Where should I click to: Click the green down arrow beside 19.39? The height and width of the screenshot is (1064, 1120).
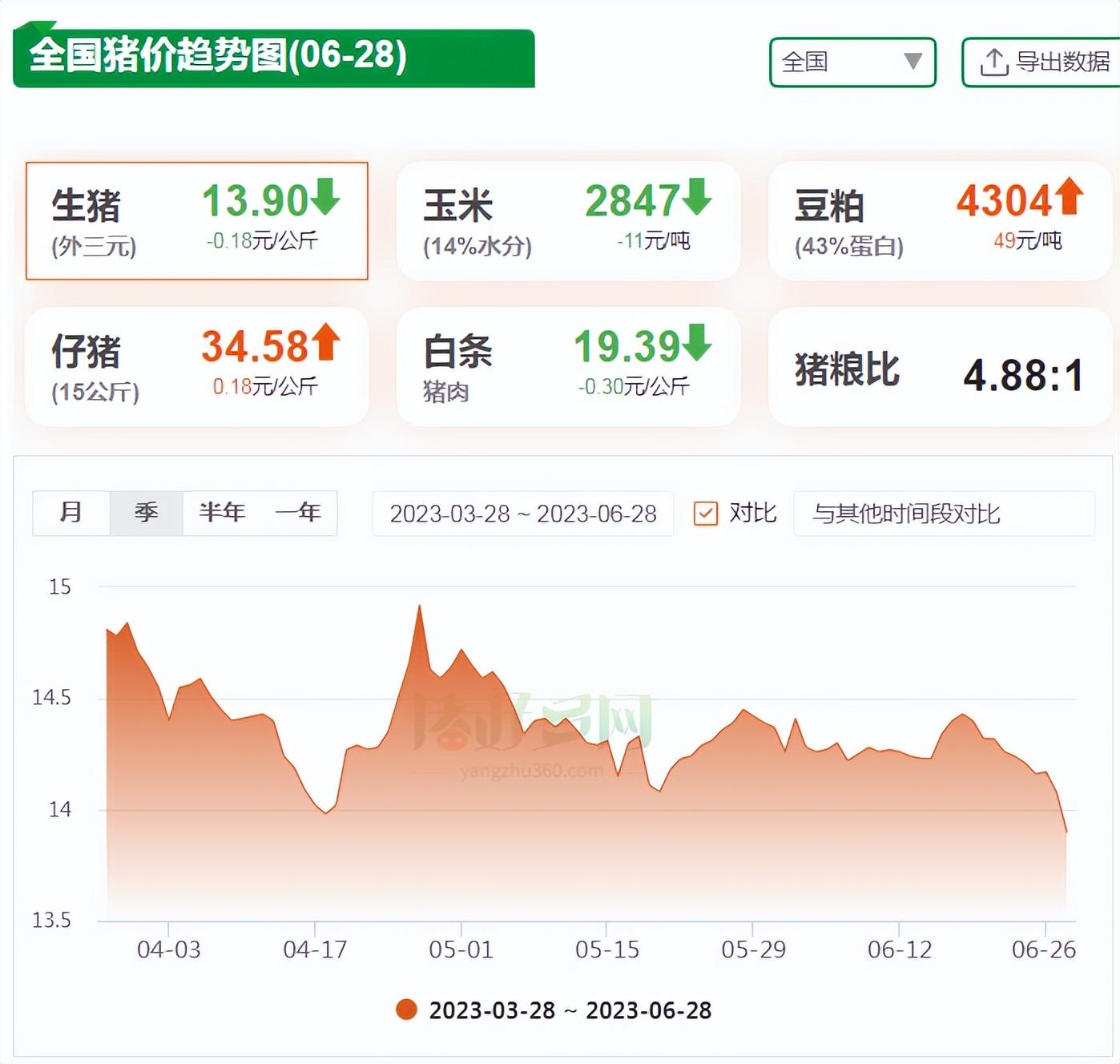696,343
